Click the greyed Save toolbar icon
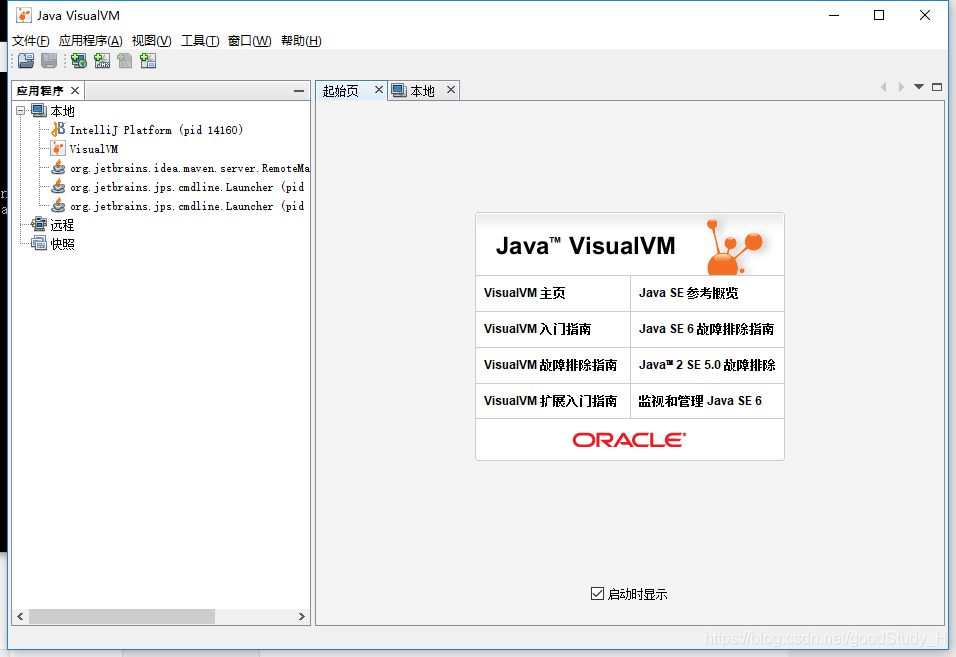 (x=49, y=60)
